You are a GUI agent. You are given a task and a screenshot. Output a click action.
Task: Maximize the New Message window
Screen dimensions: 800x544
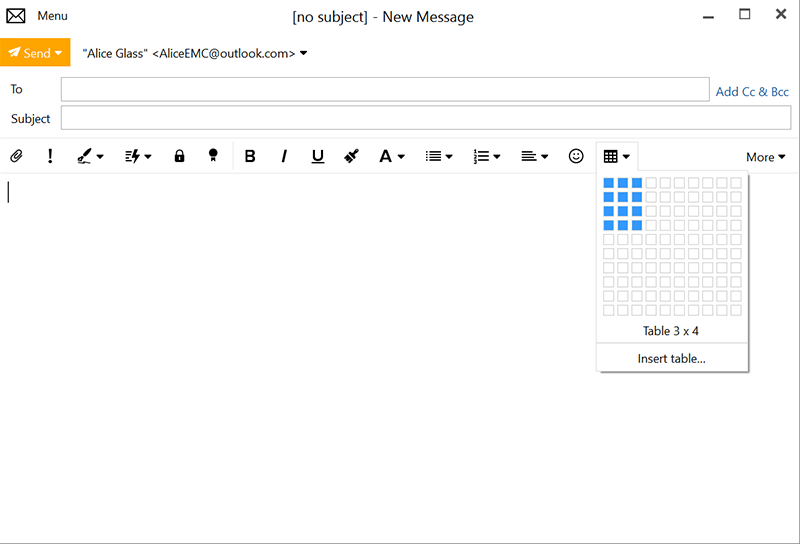[x=745, y=14]
